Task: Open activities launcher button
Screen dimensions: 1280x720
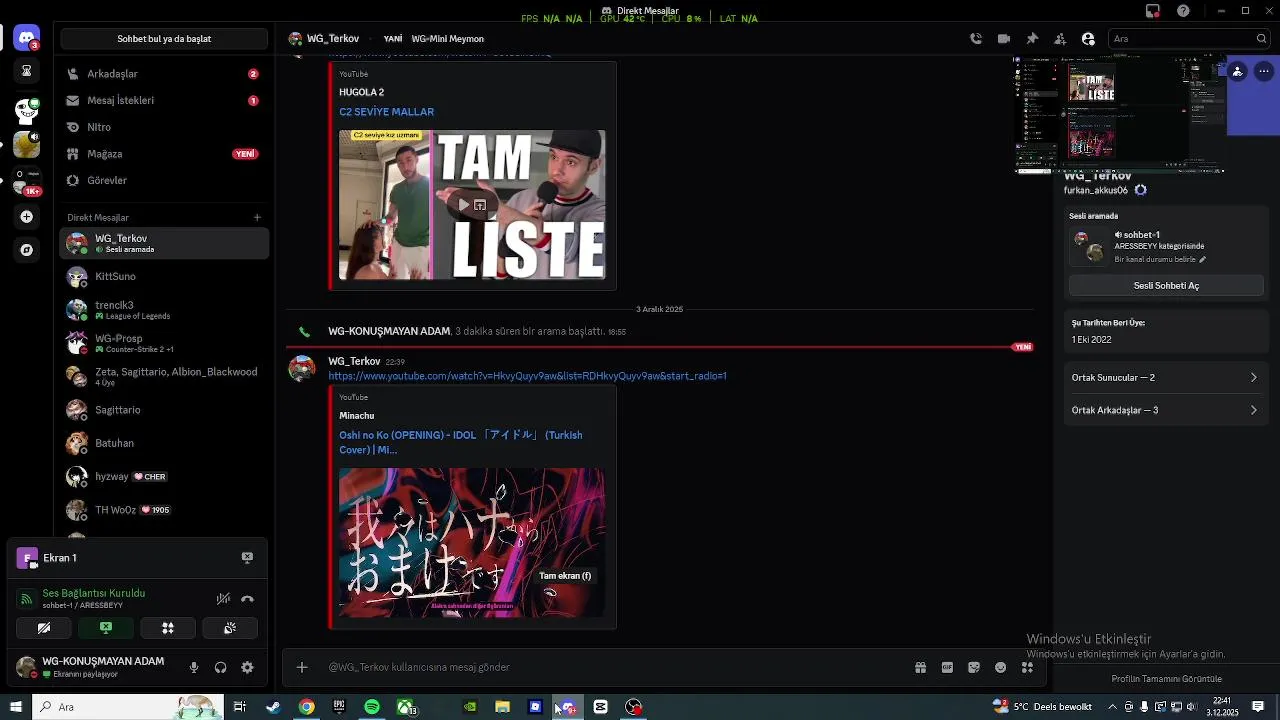Action: point(168,628)
